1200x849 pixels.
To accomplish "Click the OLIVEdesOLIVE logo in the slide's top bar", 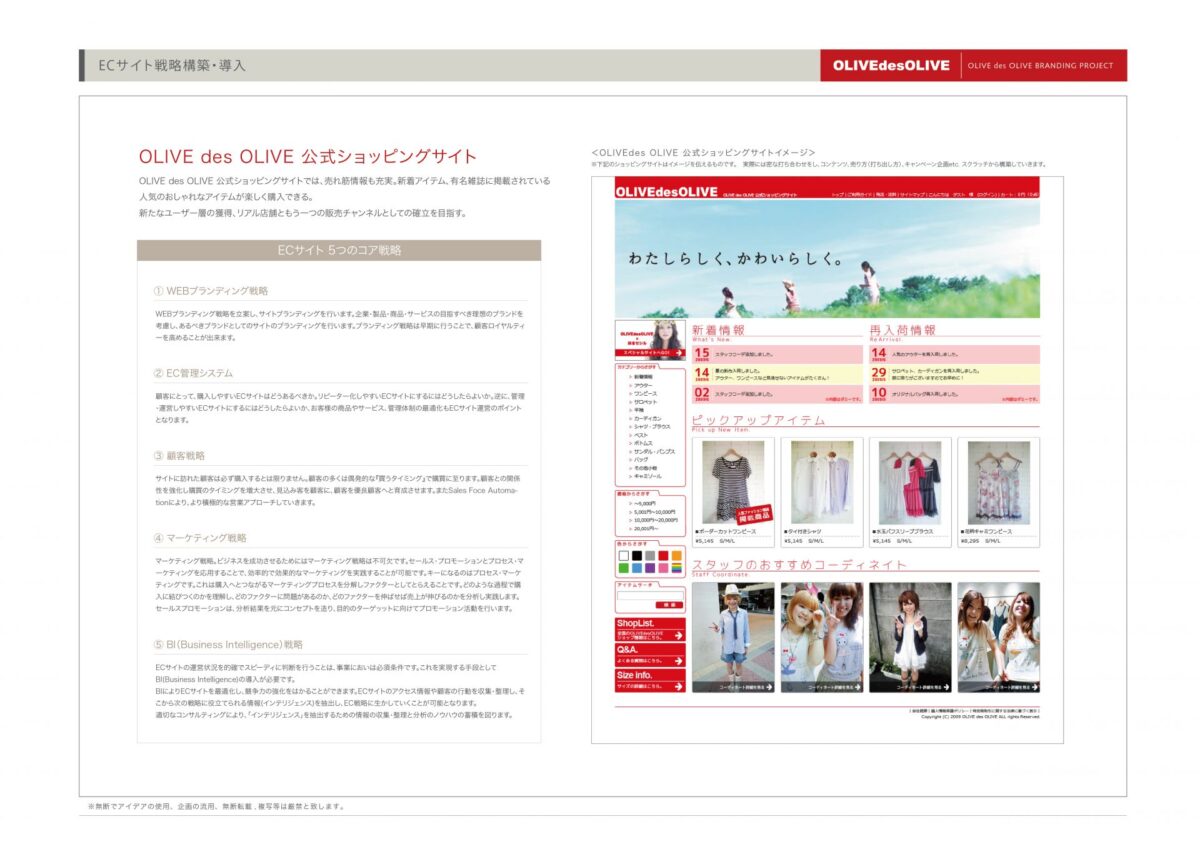I will 891,65.
